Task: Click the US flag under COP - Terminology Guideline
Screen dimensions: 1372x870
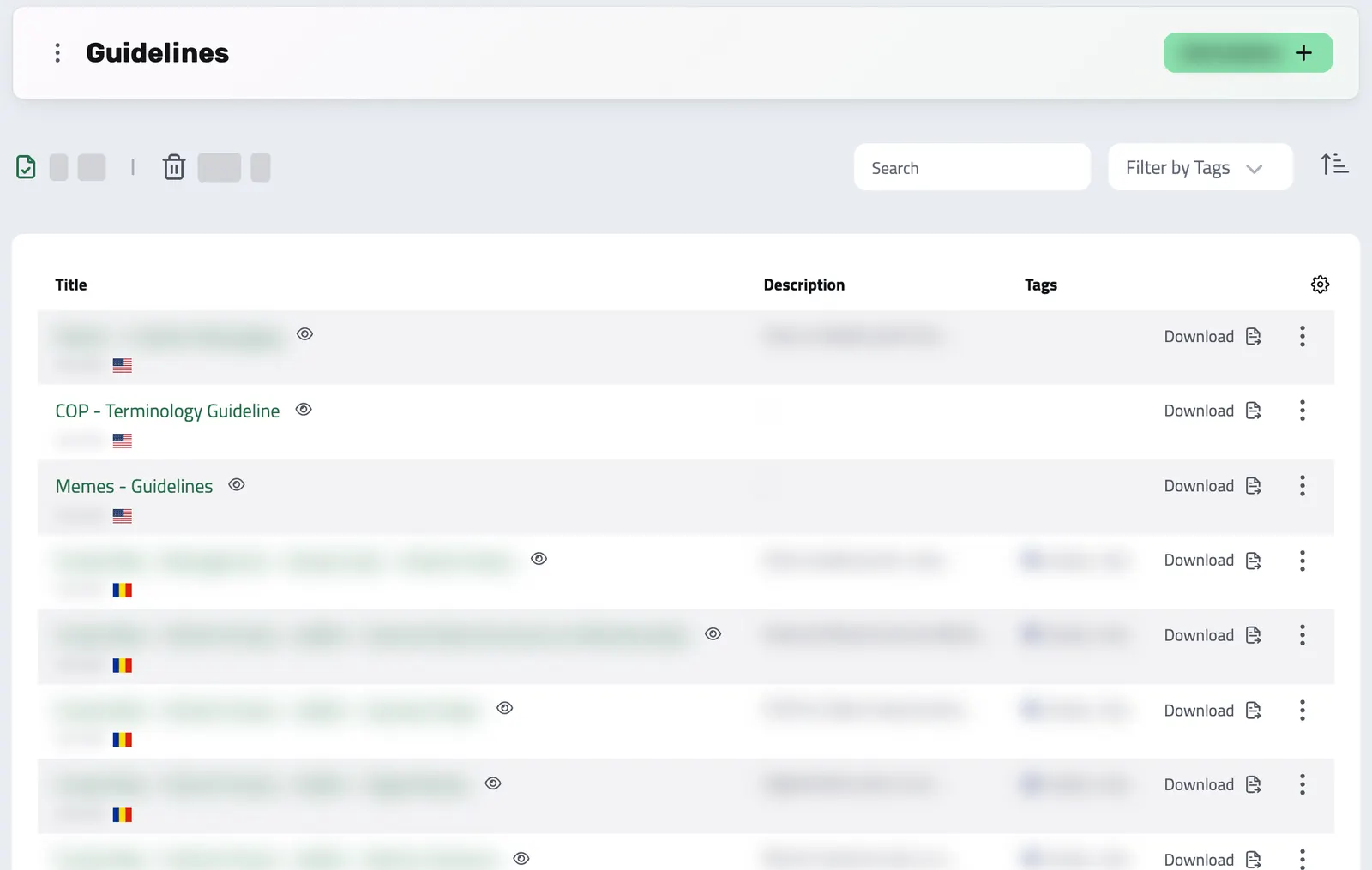Action: [123, 441]
